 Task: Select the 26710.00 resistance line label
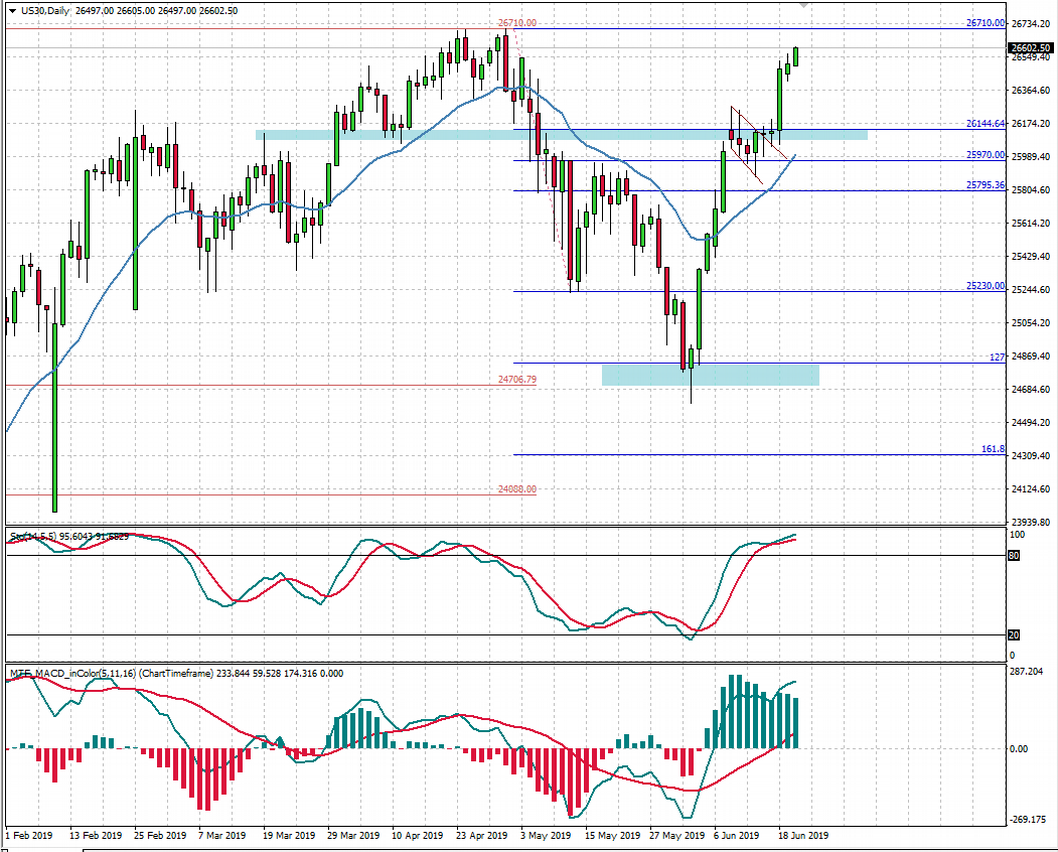[x=517, y=22]
